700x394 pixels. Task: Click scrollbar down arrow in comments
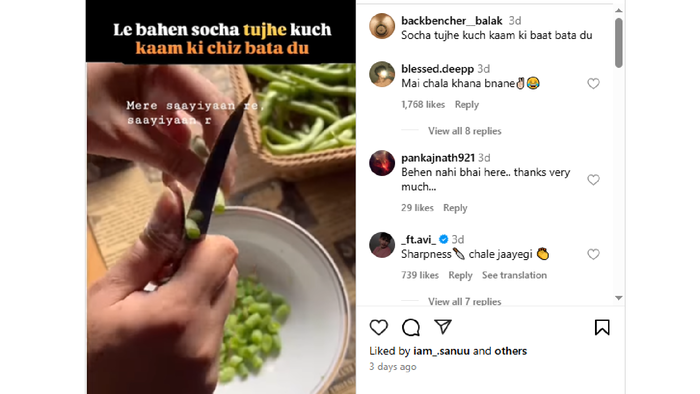pyautogui.click(x=618, y=298)
